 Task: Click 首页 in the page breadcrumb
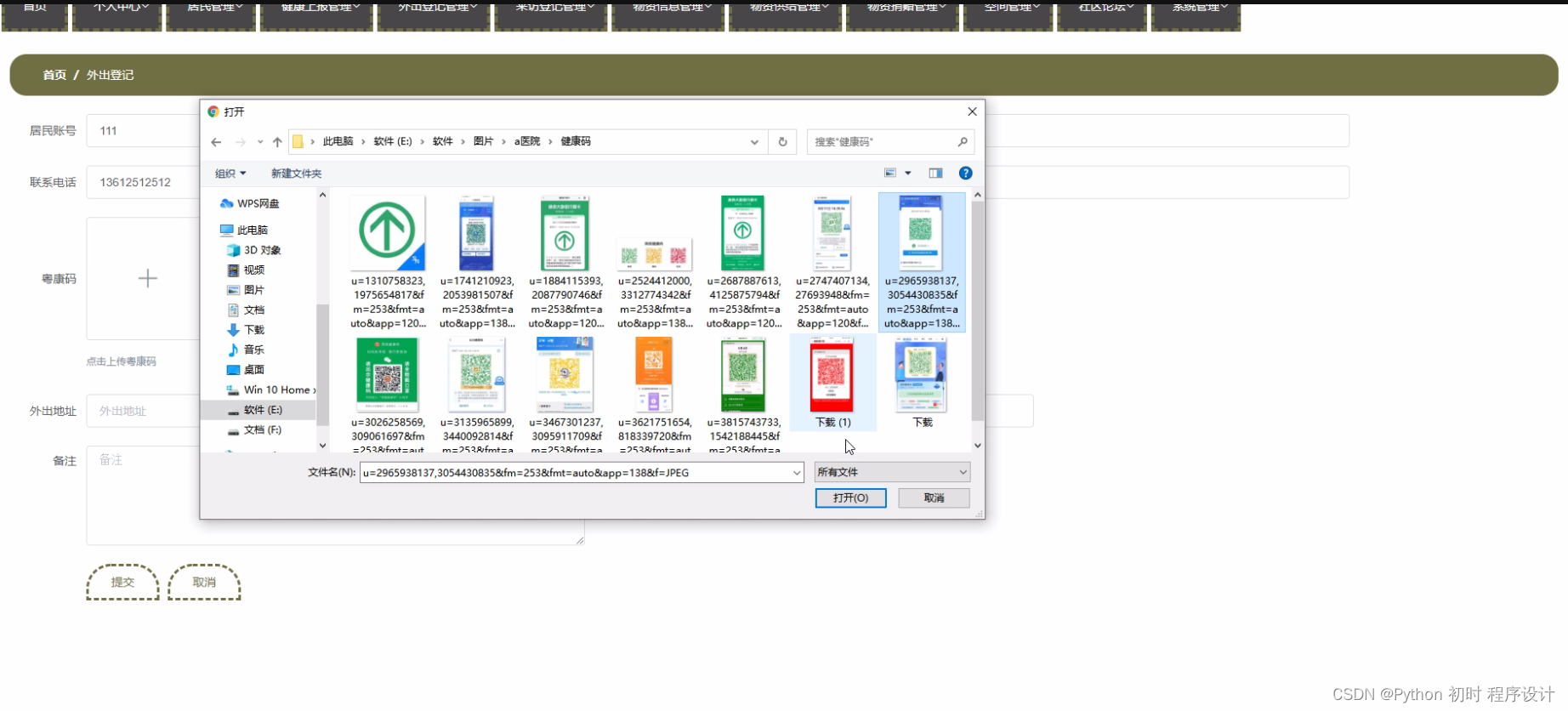pos(54,75)
